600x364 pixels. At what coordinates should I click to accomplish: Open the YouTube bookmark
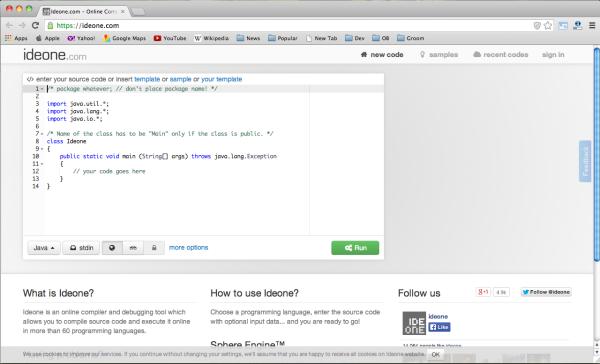pyautogui.click(x=170, y=38)
